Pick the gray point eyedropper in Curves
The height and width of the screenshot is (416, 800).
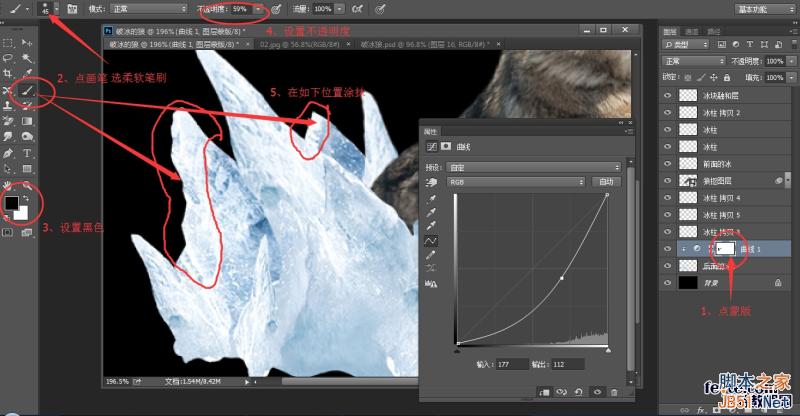(x=431, y=212)
